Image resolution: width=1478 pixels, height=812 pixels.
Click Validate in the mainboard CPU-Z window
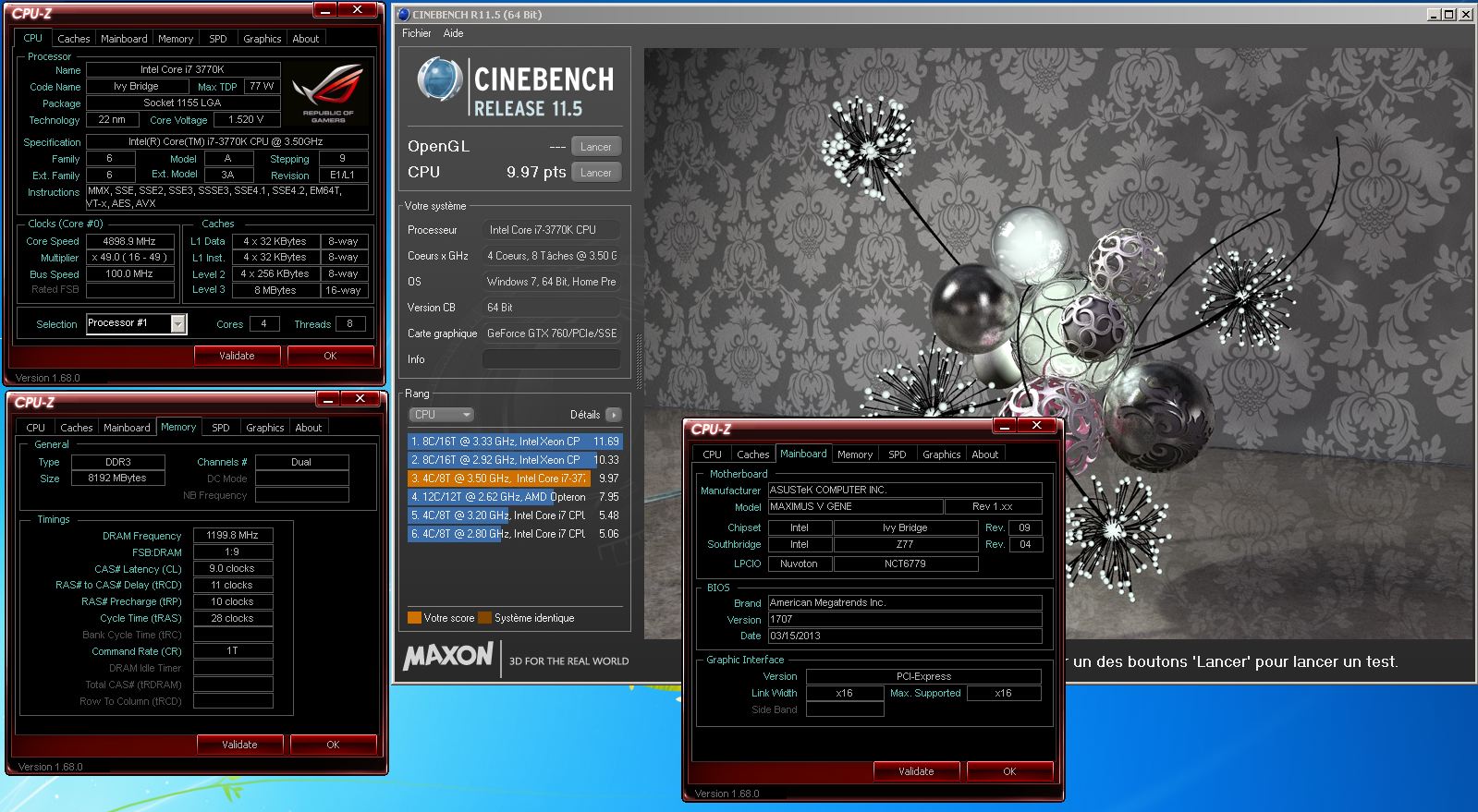pyautogui.click(x=916, y=771)
